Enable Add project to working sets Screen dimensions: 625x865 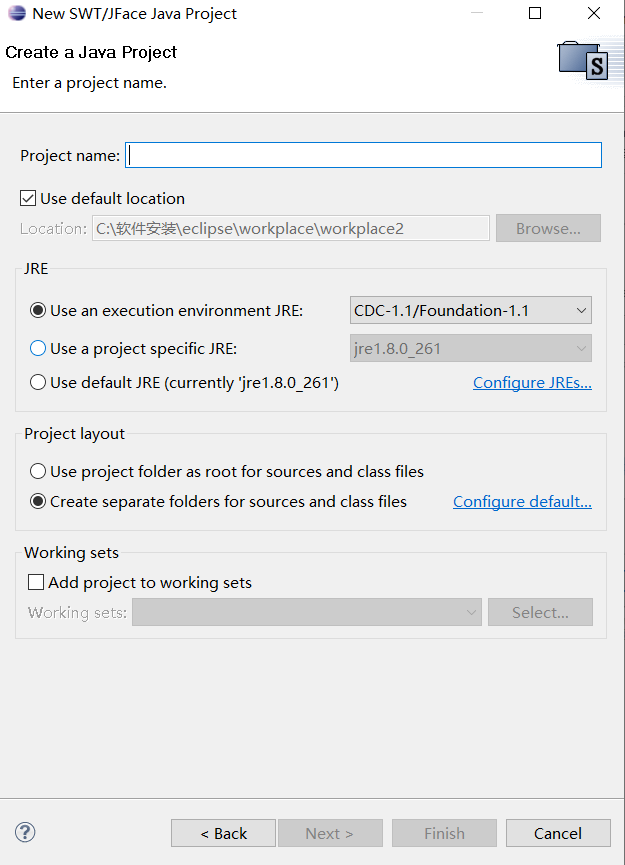pyautogui.click(x=35, y=581)
